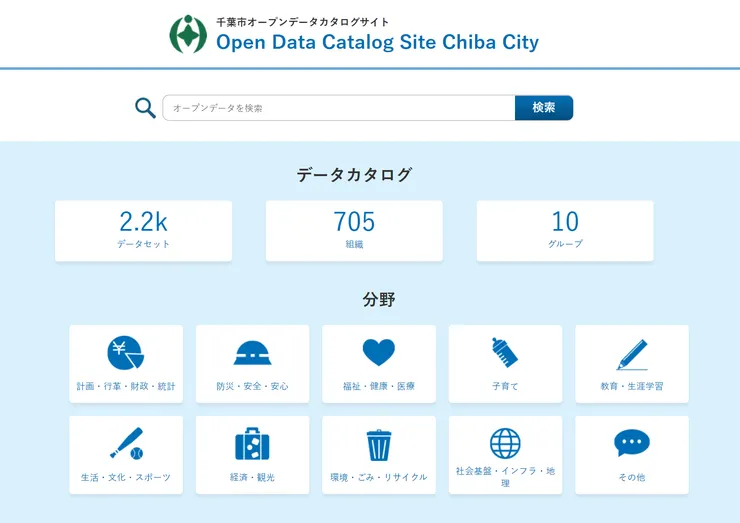Screen dimensions: 740x523
Task: Open the 2.2k データセット card
Action: click(143, 231)
